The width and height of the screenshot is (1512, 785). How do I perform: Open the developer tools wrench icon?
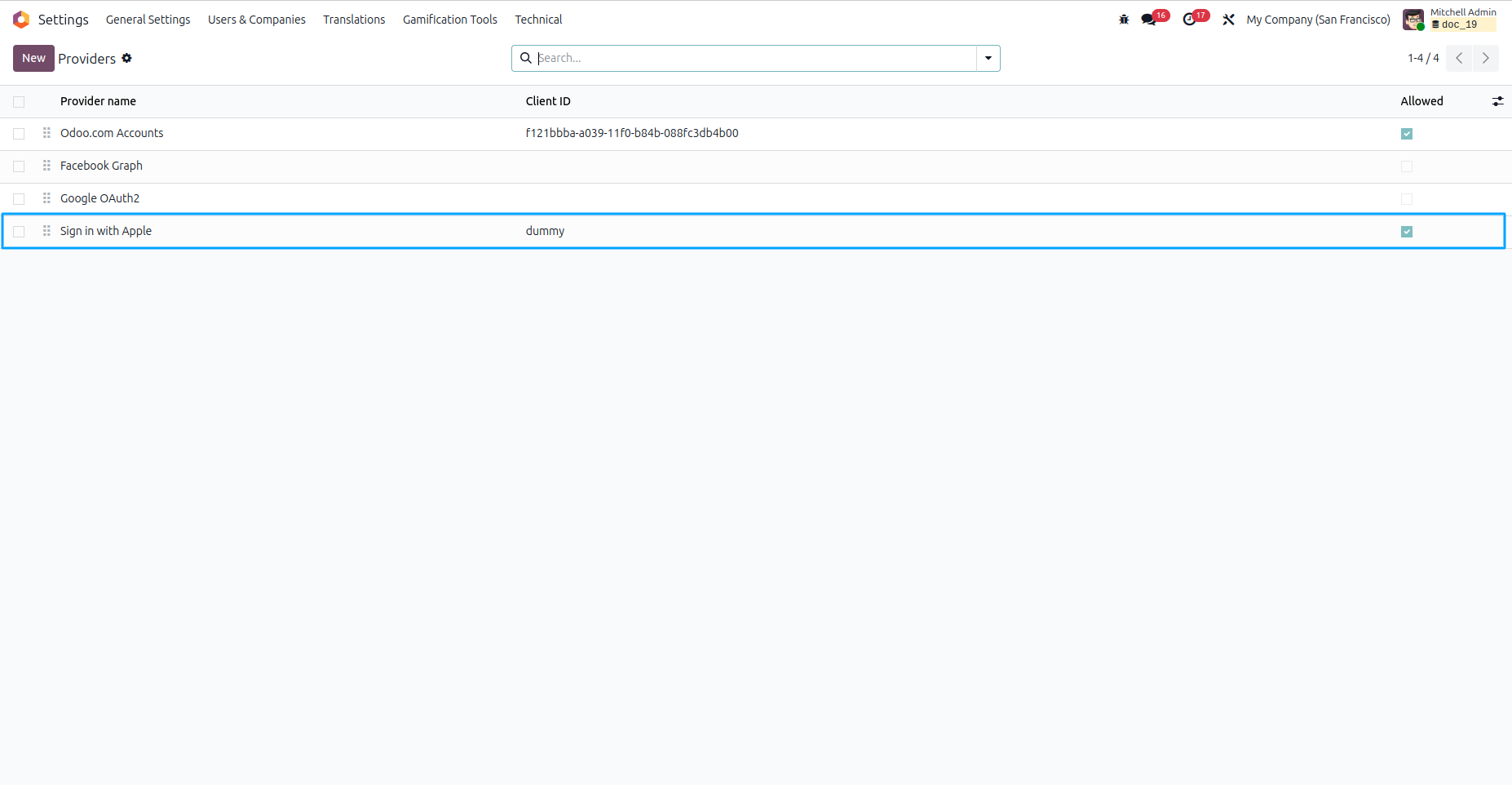[1228, 20]
